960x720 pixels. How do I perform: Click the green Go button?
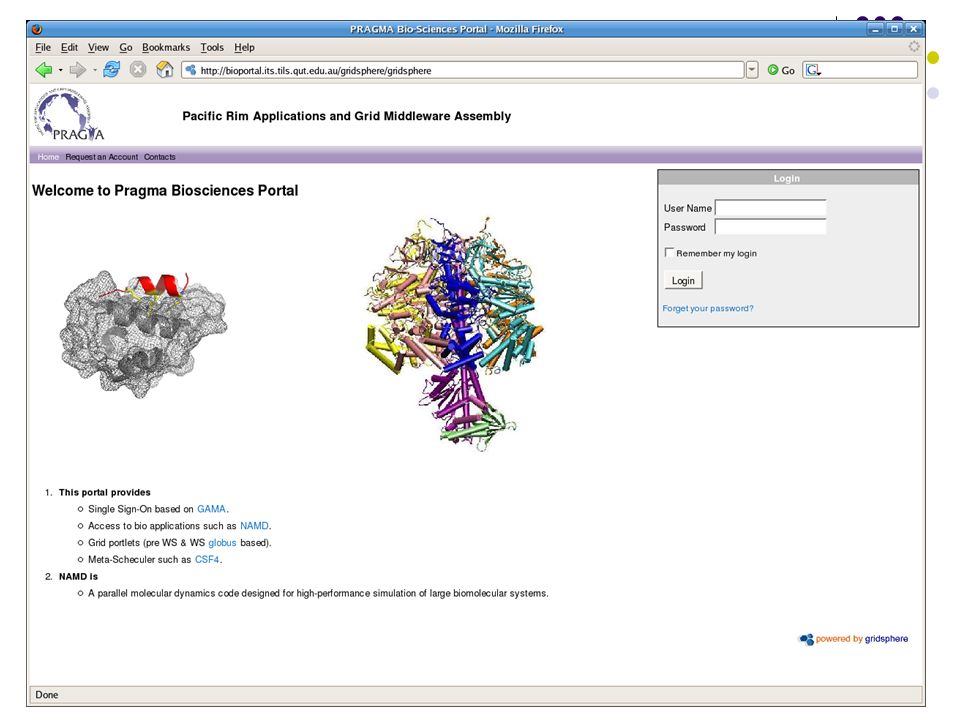781,70
